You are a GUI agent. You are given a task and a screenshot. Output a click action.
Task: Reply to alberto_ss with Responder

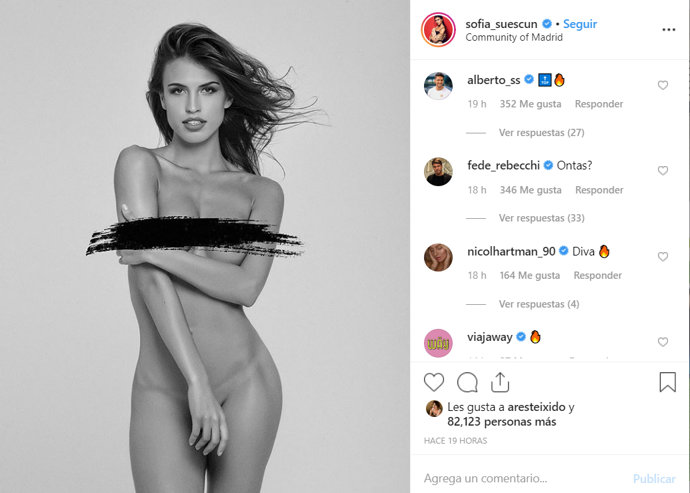(599, 104)
